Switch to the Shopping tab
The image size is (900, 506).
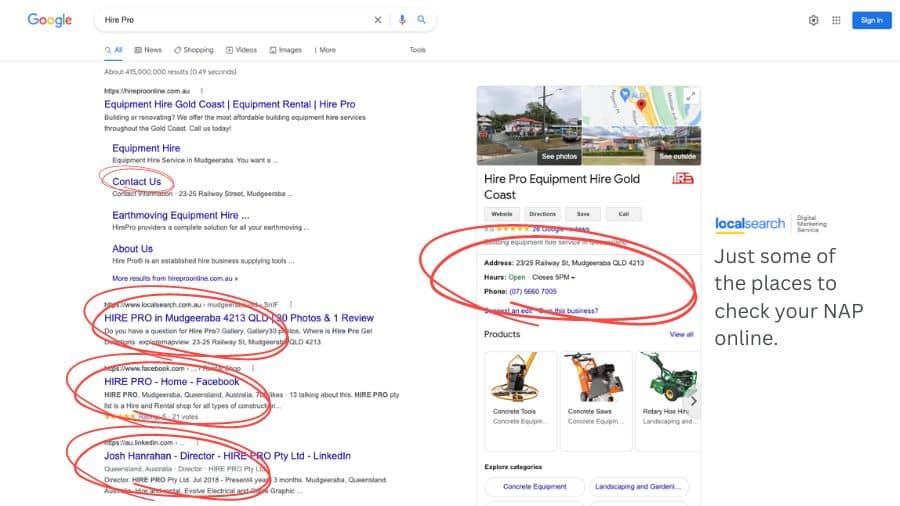194,50
